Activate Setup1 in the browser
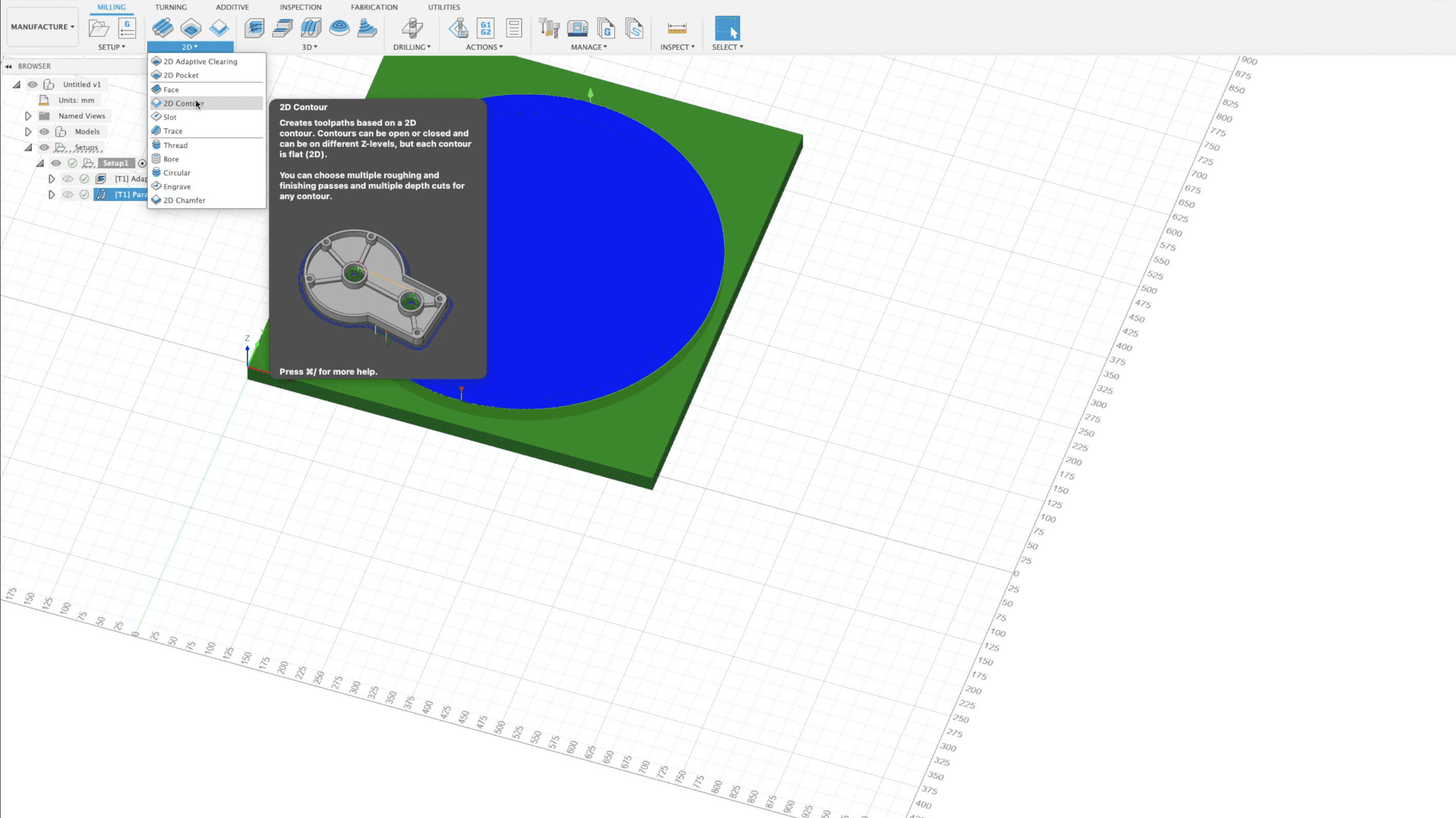 pyautogui.click(x=116, y=163)
